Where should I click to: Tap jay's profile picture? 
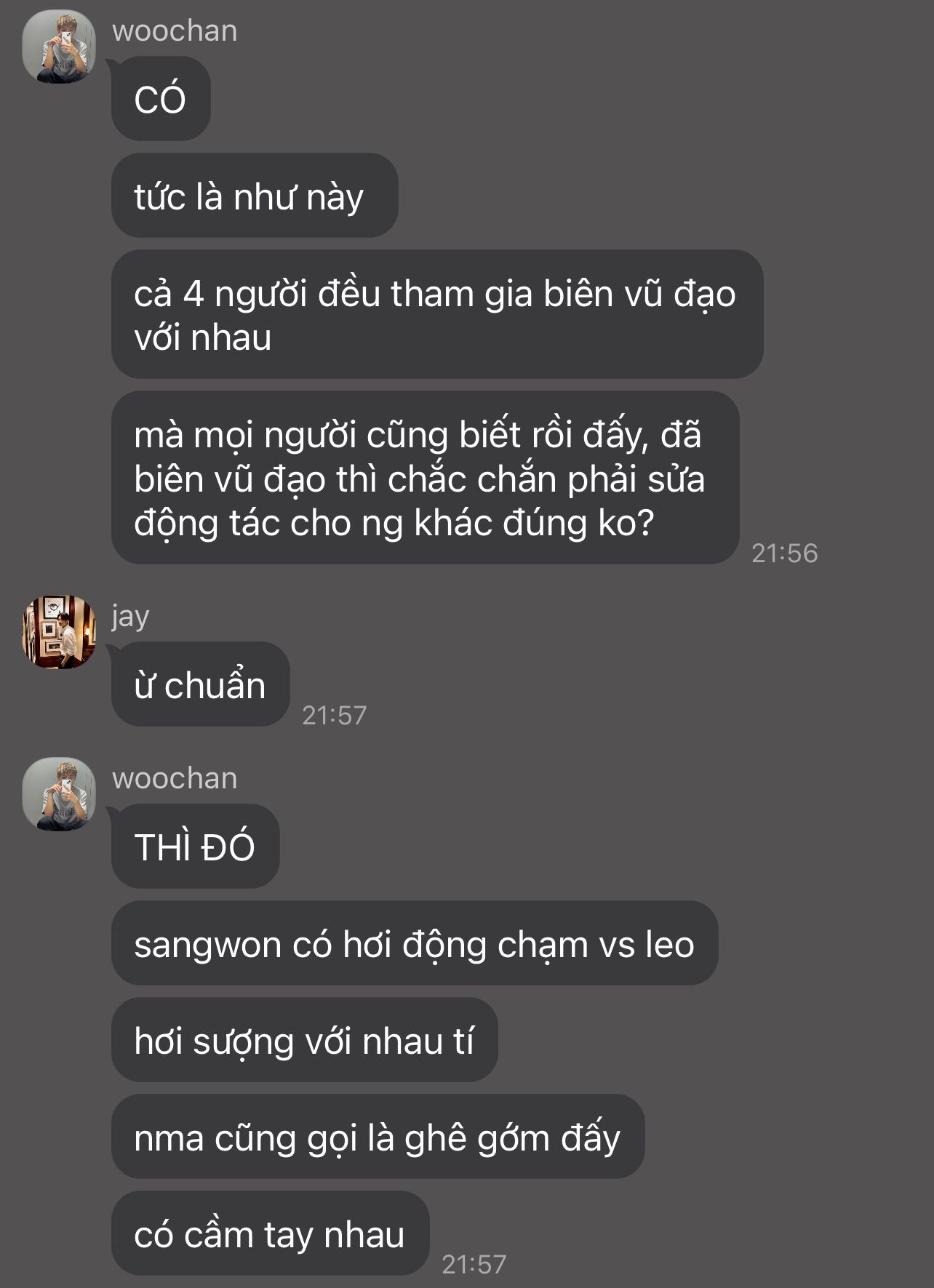[59, 632]
